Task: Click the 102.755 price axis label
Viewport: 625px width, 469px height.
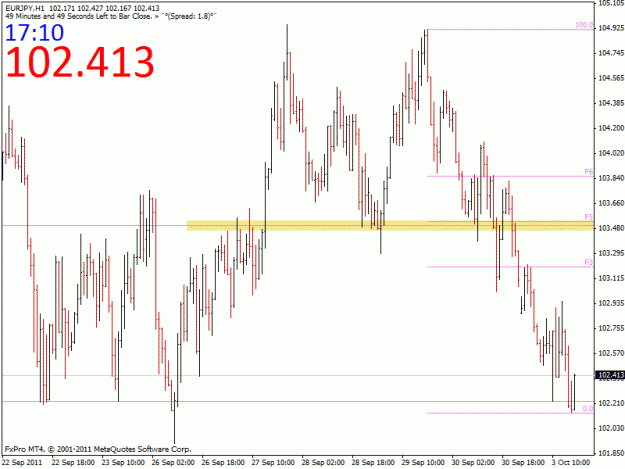Action: tap(611, 328)
